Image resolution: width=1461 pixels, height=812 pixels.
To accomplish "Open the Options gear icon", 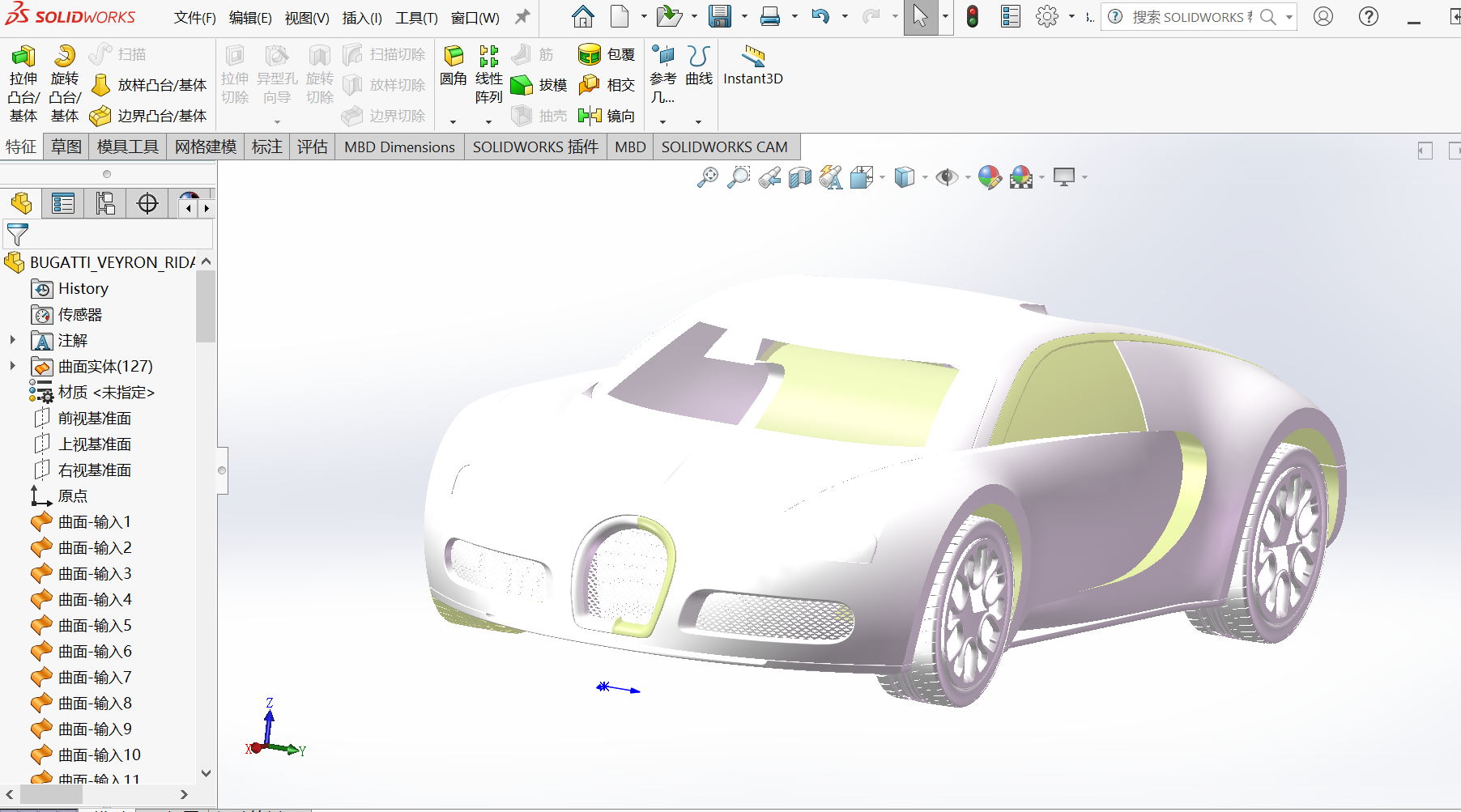I will [1047, 16].
